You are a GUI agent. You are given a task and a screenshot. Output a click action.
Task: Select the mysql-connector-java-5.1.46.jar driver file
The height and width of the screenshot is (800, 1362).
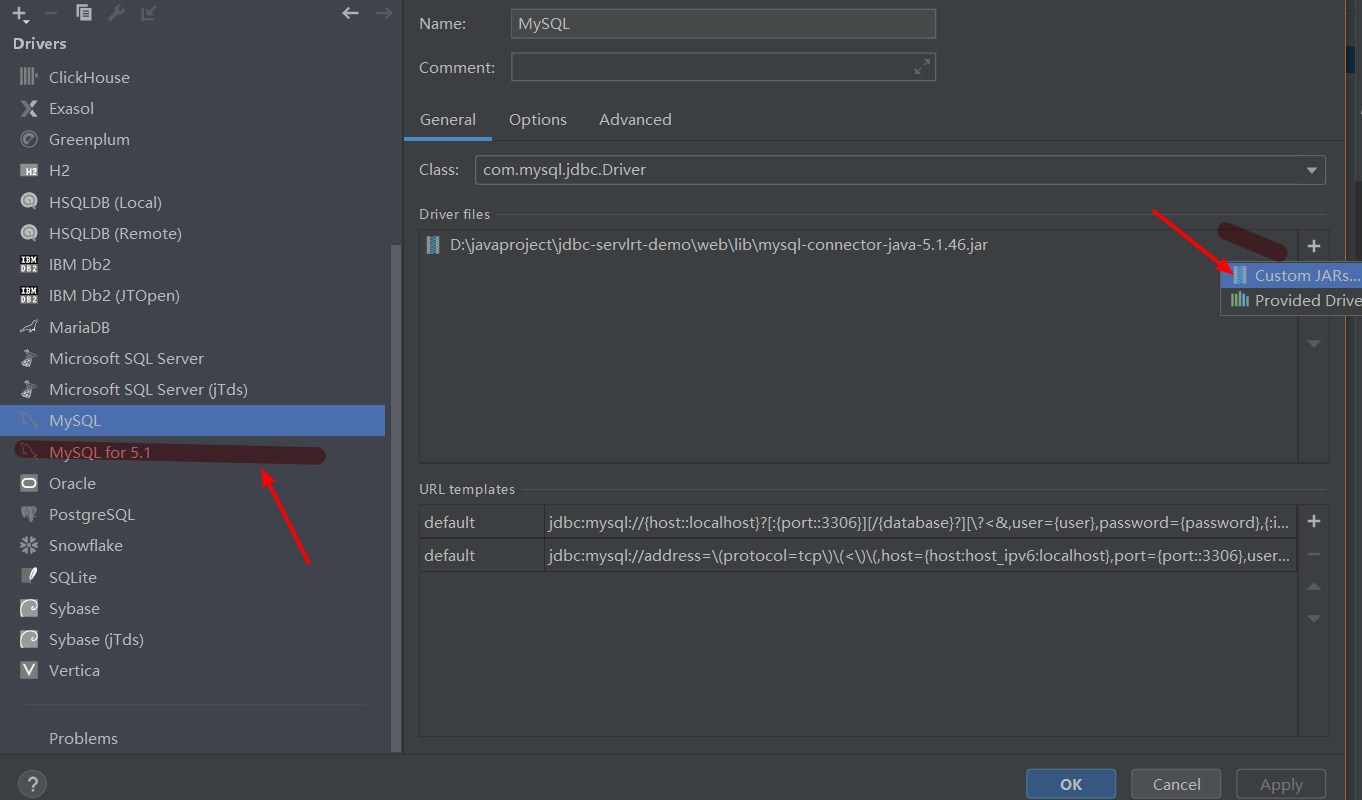858,245
